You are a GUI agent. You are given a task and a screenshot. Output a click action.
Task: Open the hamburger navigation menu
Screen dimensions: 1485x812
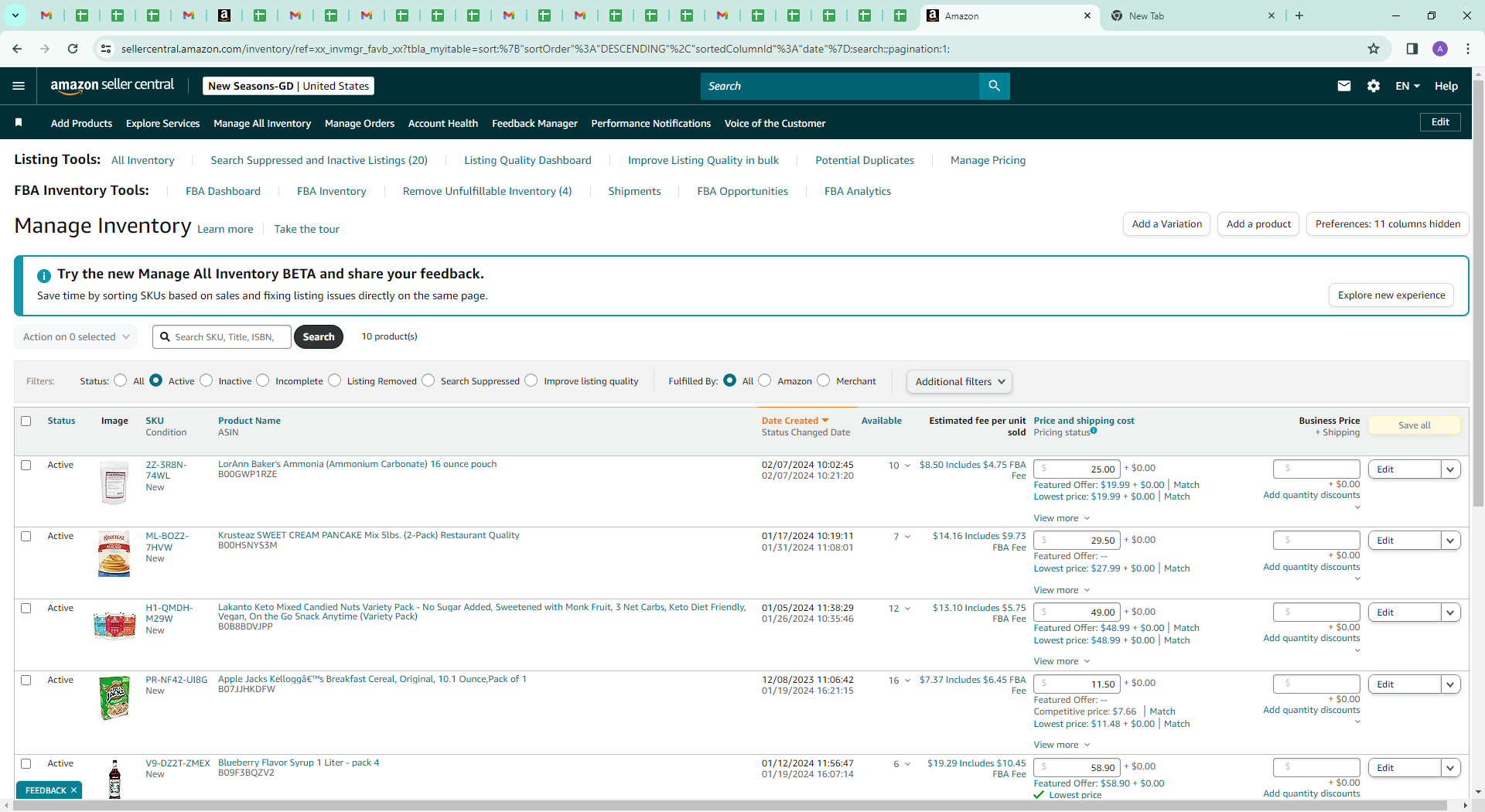tap(19, 86)
